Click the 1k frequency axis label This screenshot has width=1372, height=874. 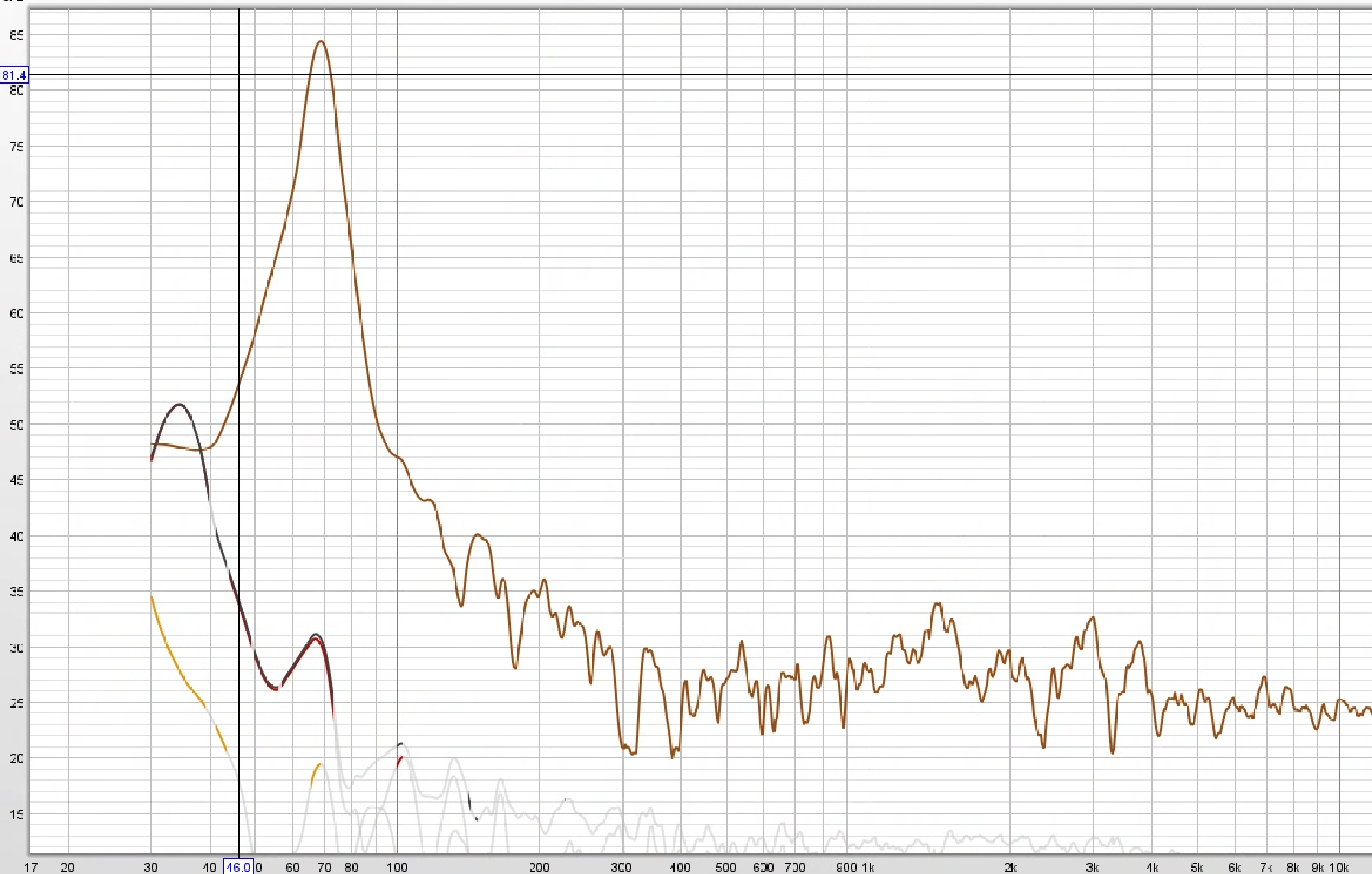(868, 868)
